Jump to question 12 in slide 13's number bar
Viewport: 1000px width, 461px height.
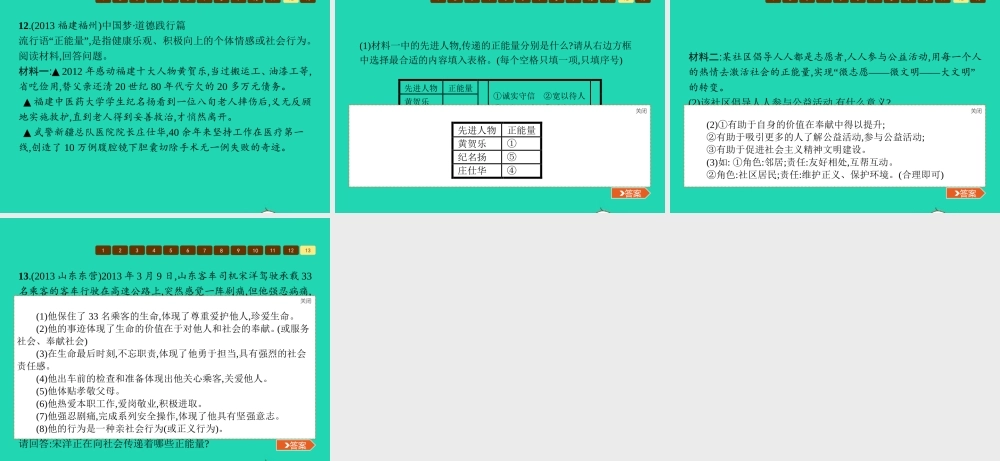pos(290,251)
